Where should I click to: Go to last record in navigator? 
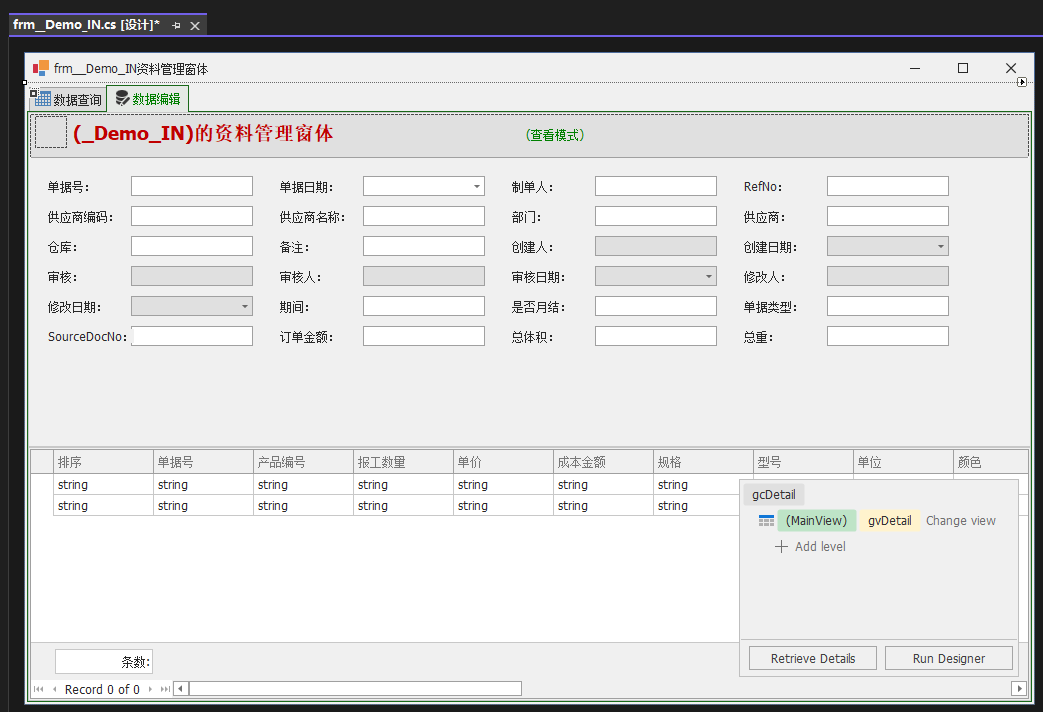pos(165,689)
